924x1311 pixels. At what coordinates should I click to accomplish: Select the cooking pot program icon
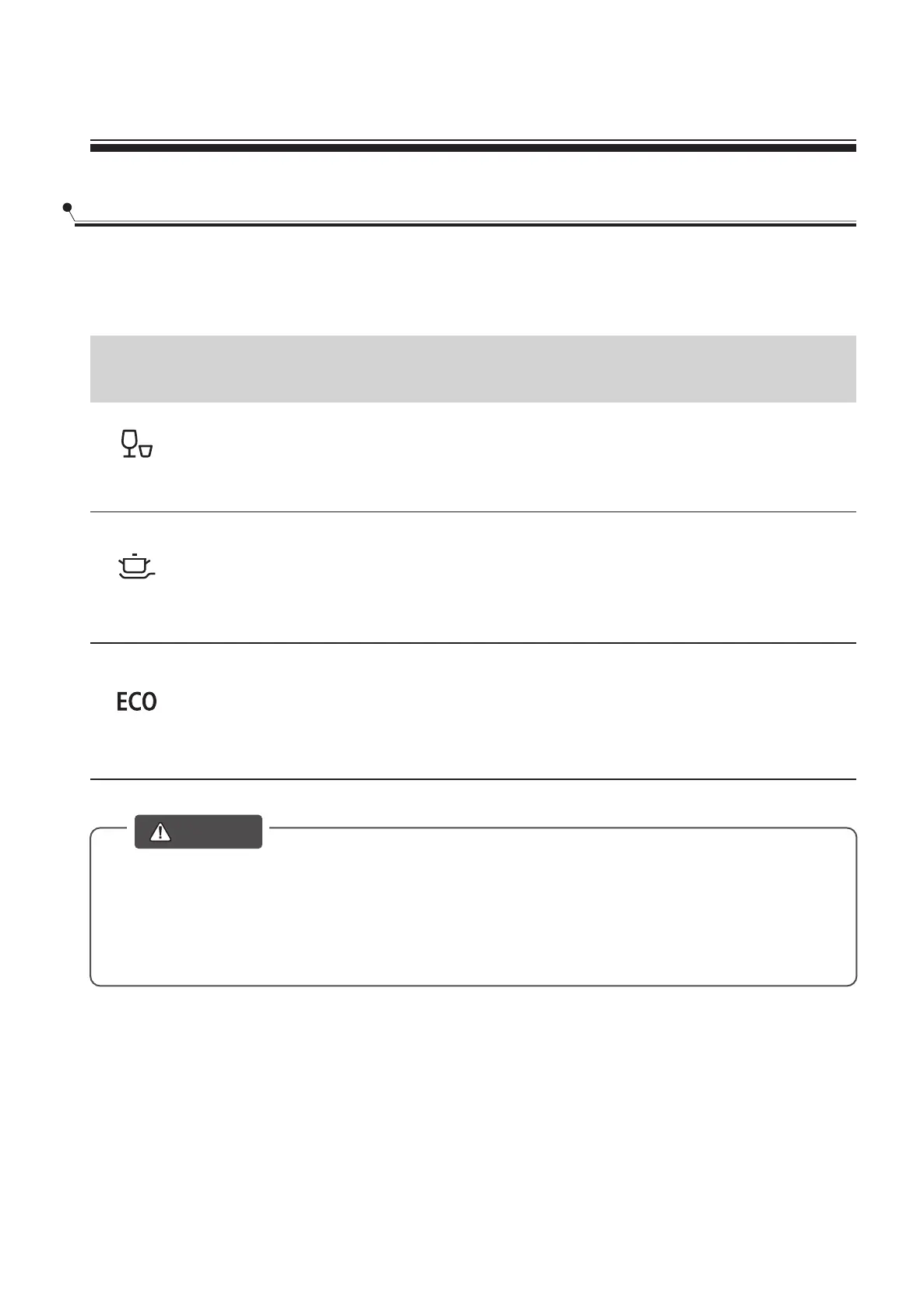(x=135, y=567)
